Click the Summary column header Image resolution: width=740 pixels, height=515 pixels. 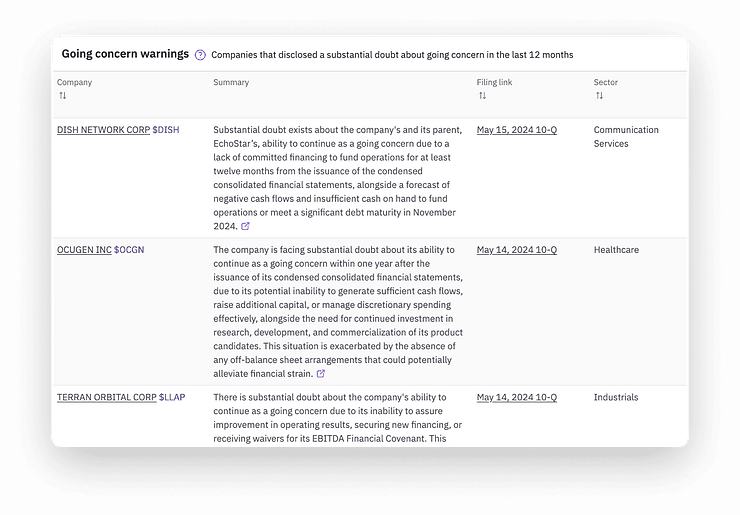tap(231, 82)
